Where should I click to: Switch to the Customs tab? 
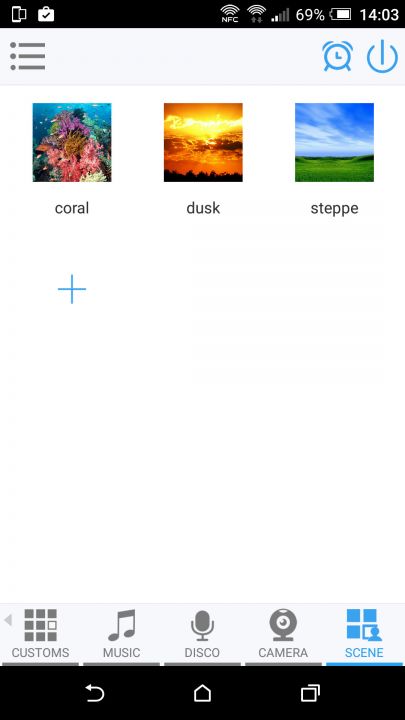40,635
